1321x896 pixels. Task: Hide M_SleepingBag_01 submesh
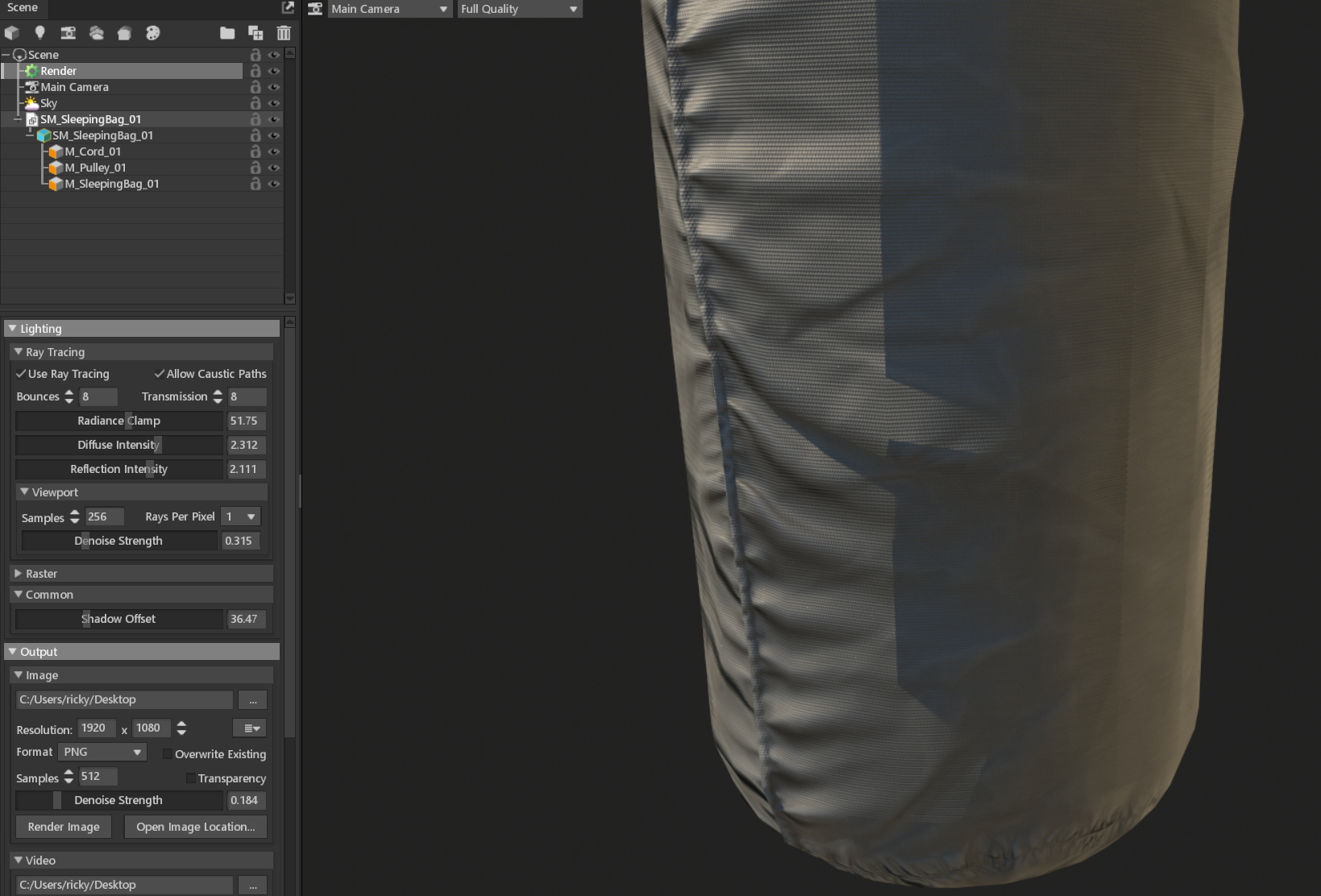pyautogui.click(x=274, y=184)
